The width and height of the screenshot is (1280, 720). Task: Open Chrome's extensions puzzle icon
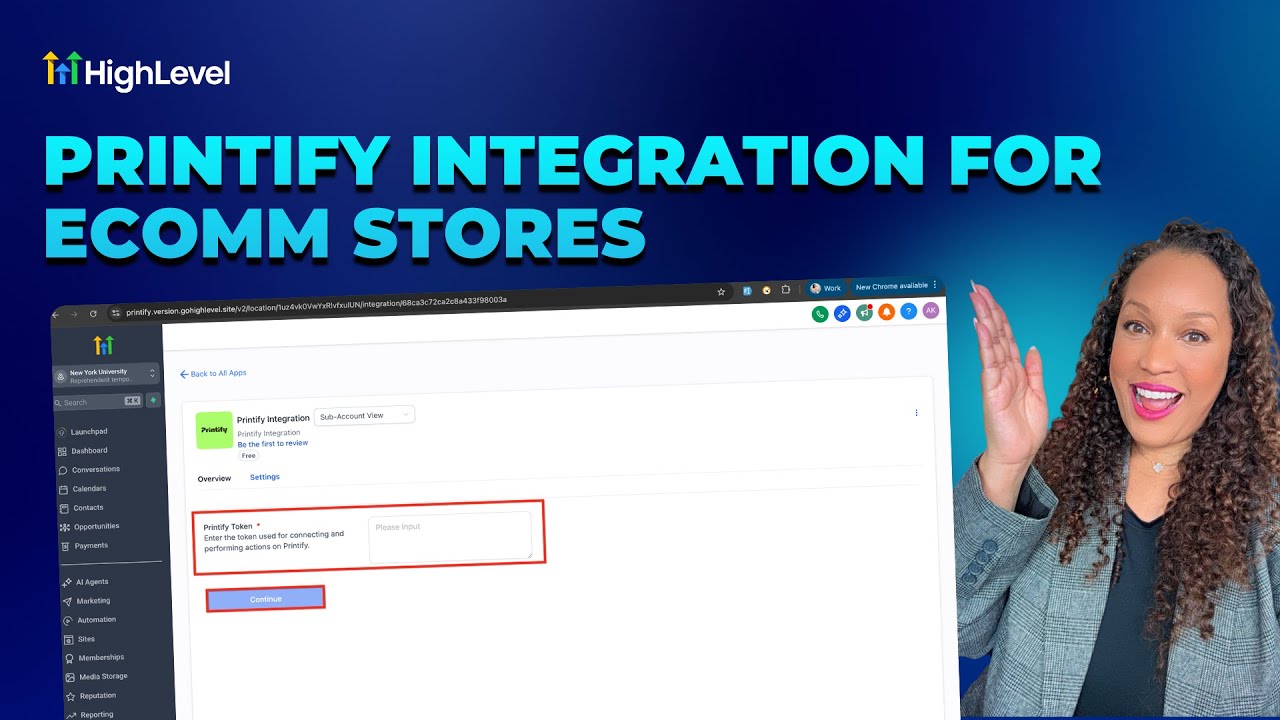click(786, 290)
